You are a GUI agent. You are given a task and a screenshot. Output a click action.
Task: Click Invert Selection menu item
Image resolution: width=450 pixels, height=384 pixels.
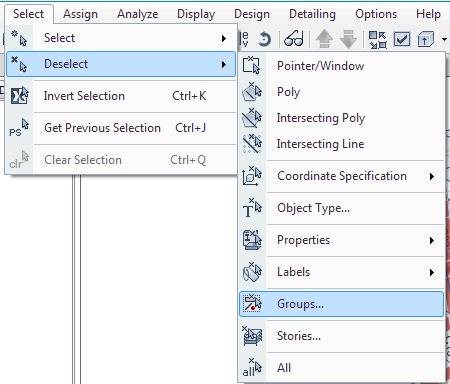click(x=121, y=96)
